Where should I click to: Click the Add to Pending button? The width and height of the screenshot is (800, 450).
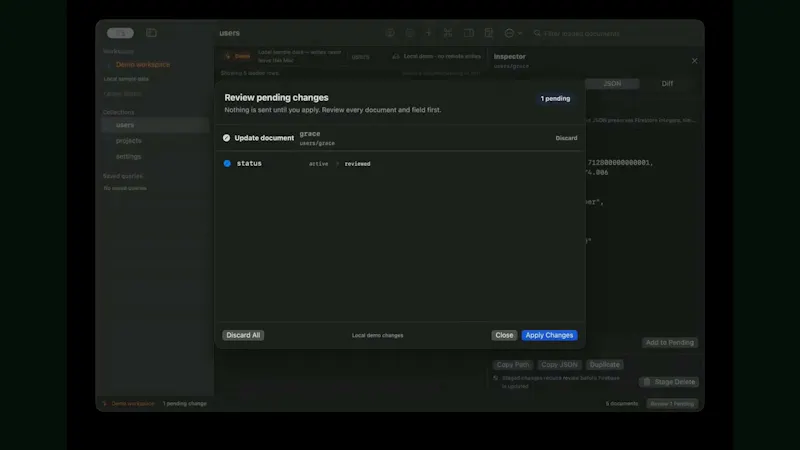670,342
